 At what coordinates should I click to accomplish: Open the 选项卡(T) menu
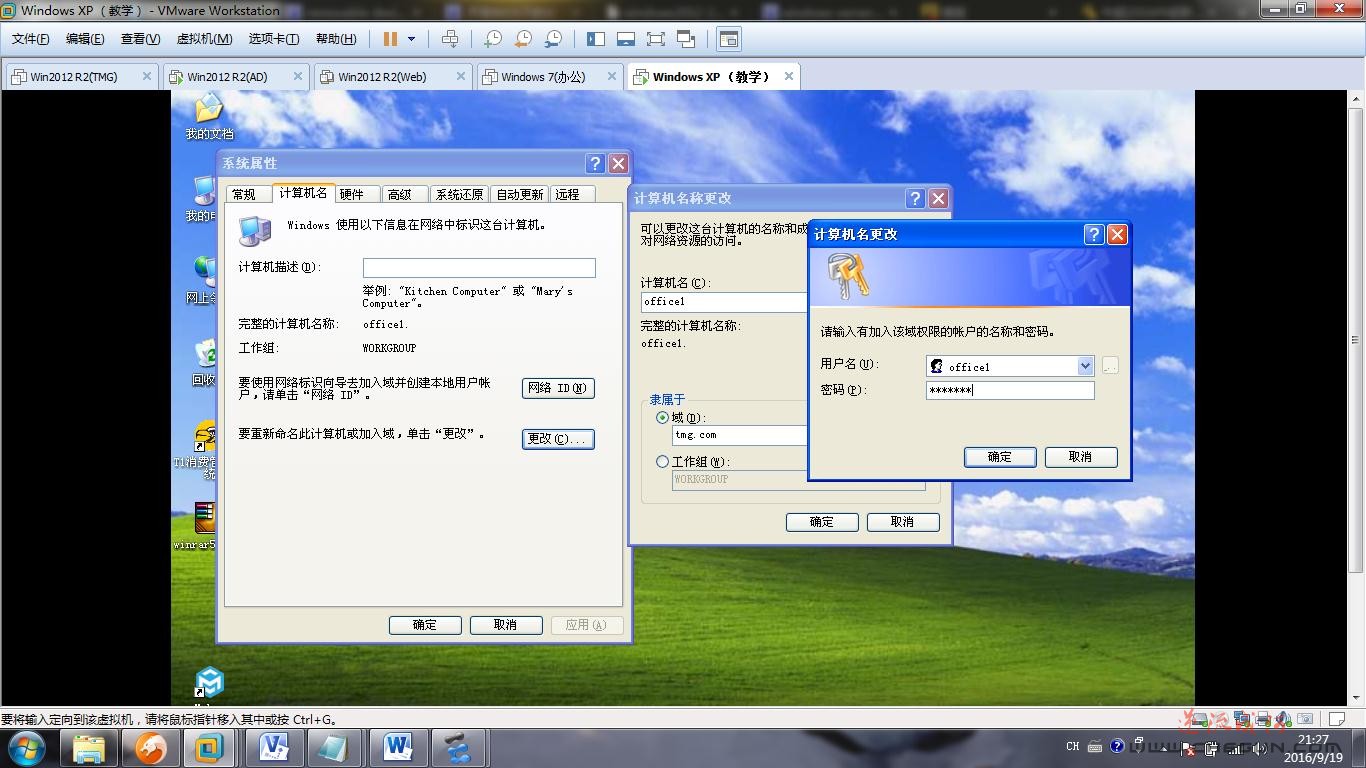274,39
